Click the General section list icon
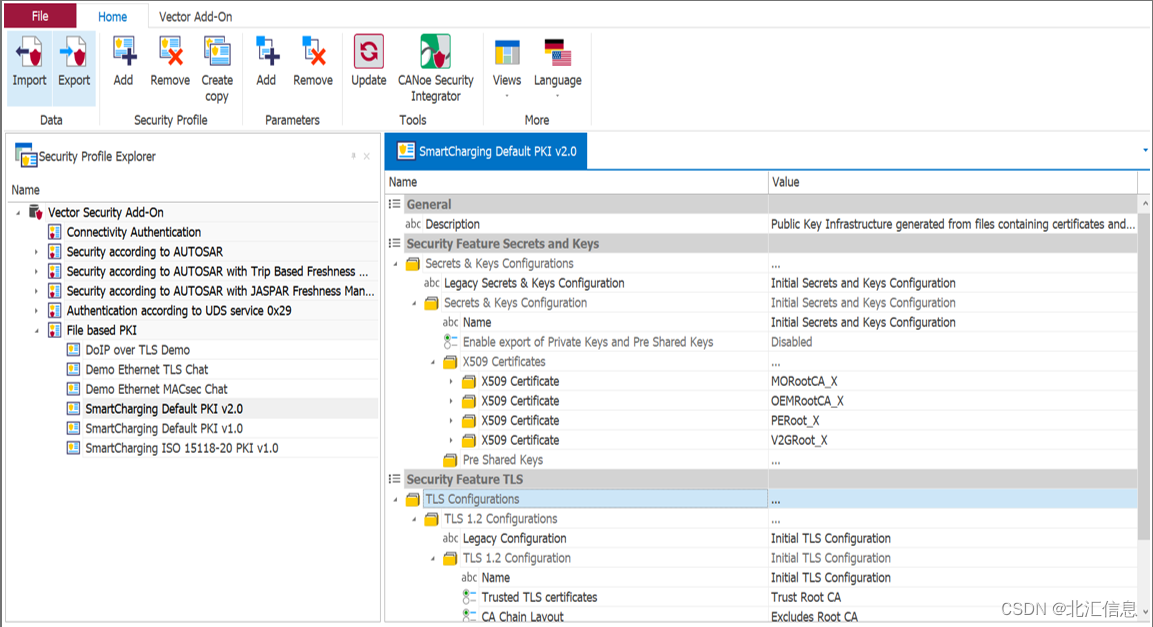The height and width of the screenshot is (627, 1153). (395, 204)
